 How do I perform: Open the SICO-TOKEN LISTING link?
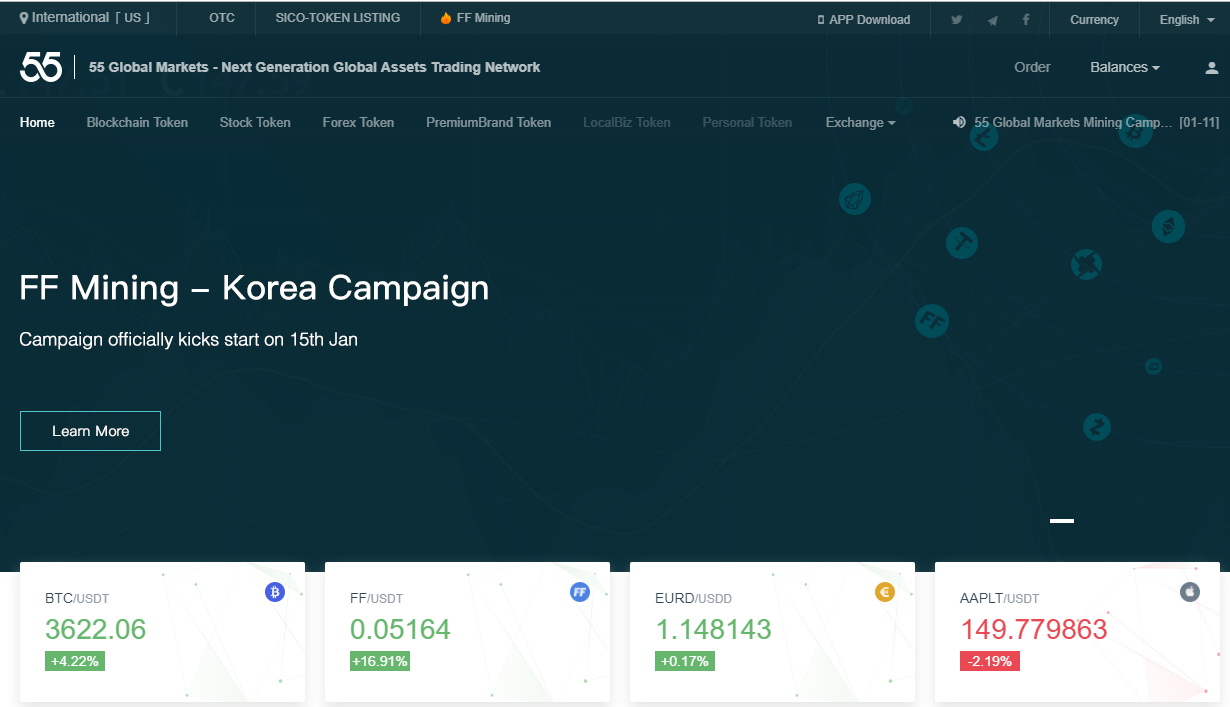coord(338,18)
